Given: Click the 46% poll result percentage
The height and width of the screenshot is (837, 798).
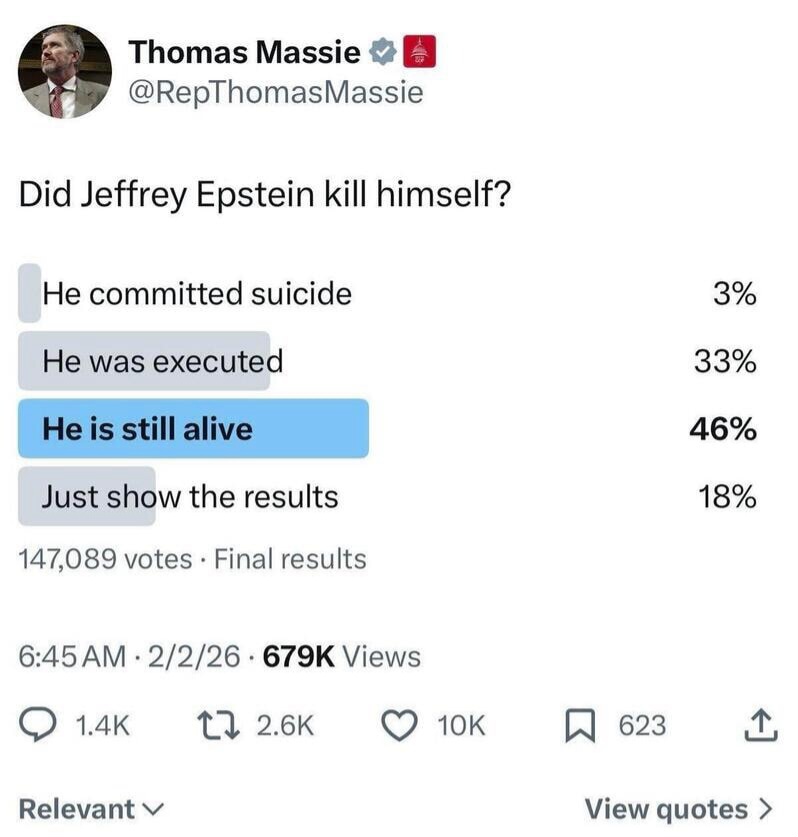Looking at the screenshot, I should tap(722, 429).
